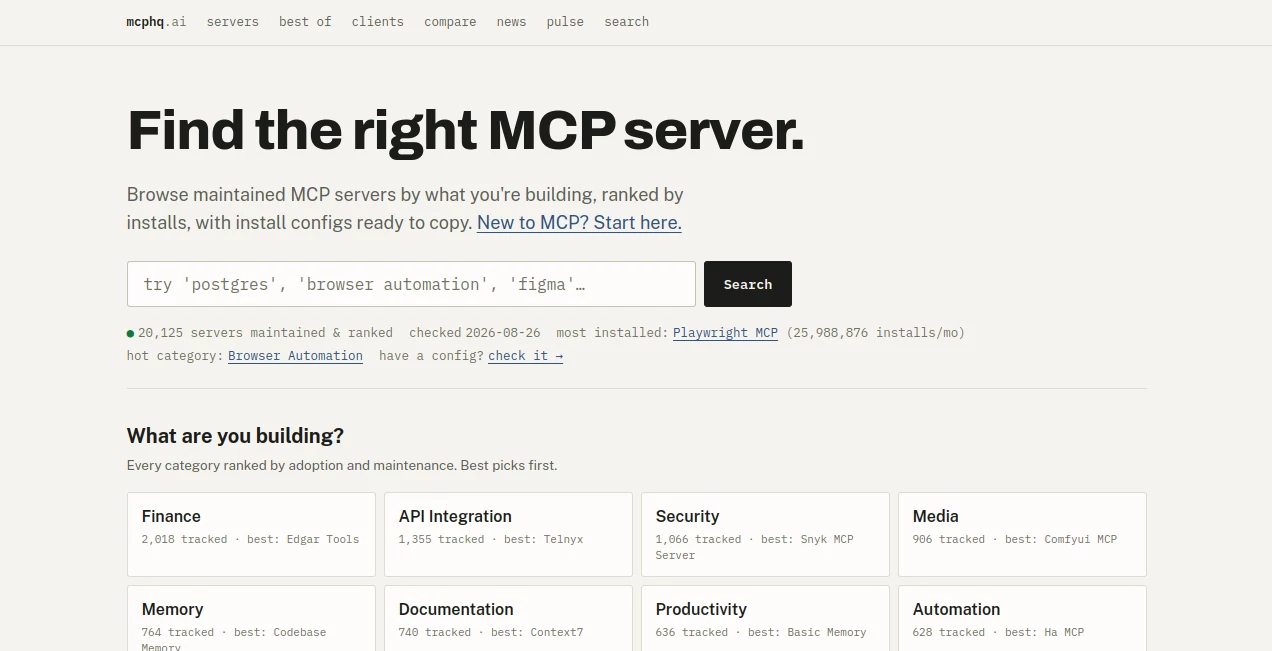Open the clients nav item
The width and height of the screenshot is (1272, 651).
(378, 21)
